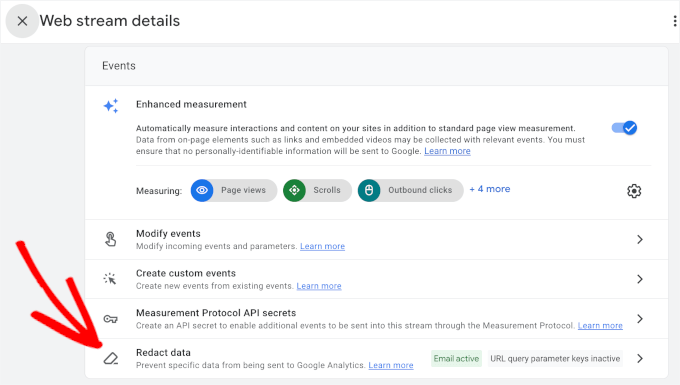Click the Create custom events cursor icon
Viewport: 680px width, 385px height.
[x=110, y=279]
